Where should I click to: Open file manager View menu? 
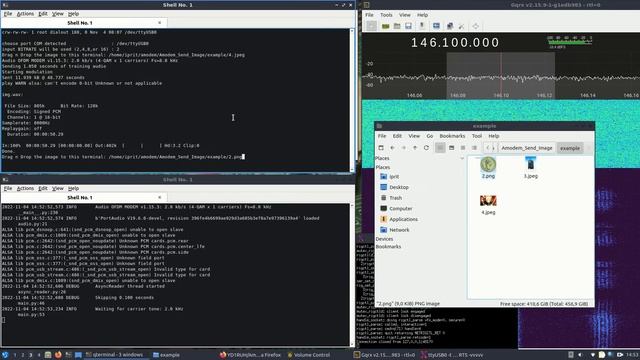414,136
